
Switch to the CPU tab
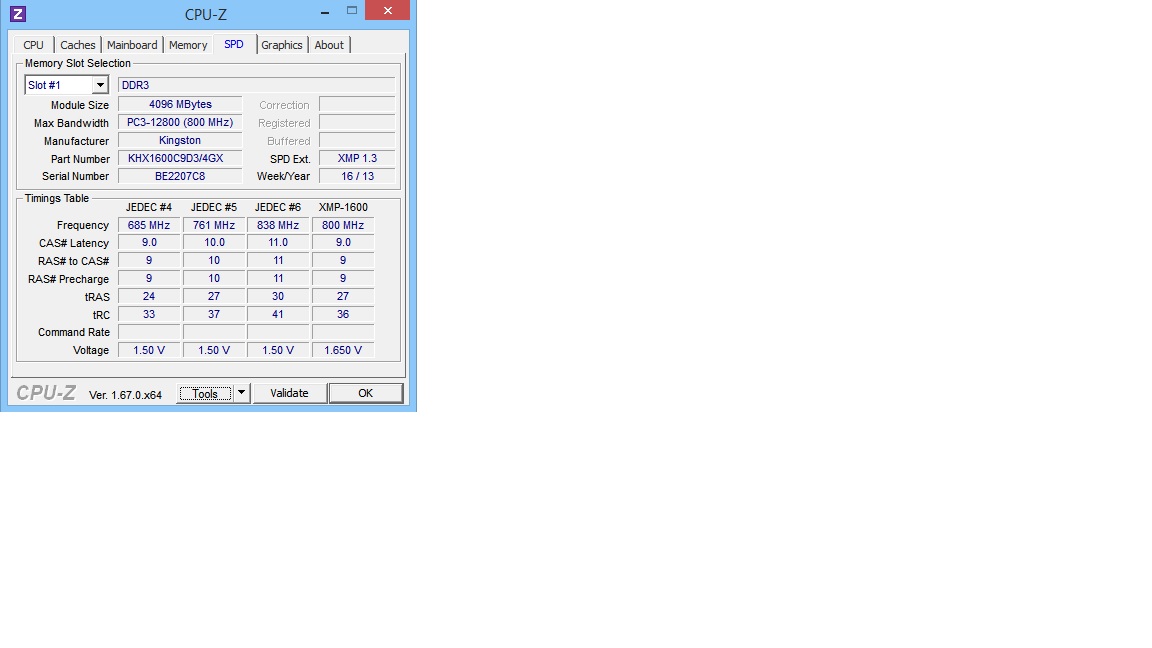[33, 45]
